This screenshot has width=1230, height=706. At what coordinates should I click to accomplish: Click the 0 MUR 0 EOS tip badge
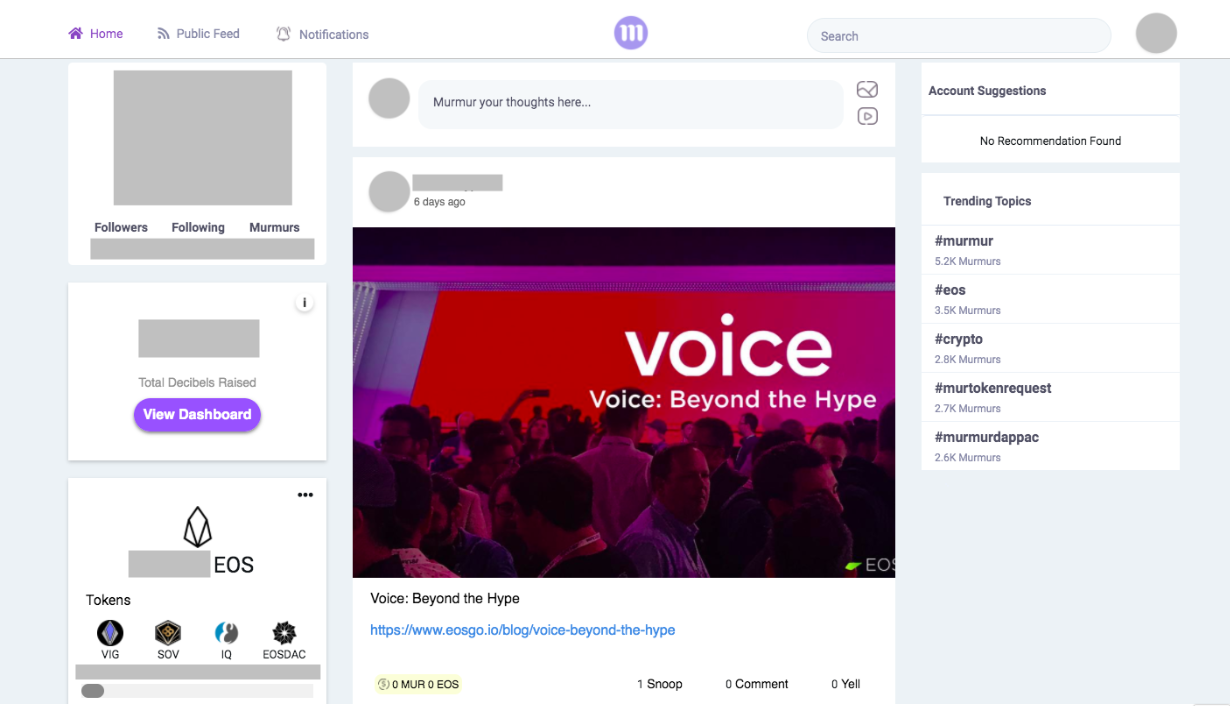tap(418, 684)
